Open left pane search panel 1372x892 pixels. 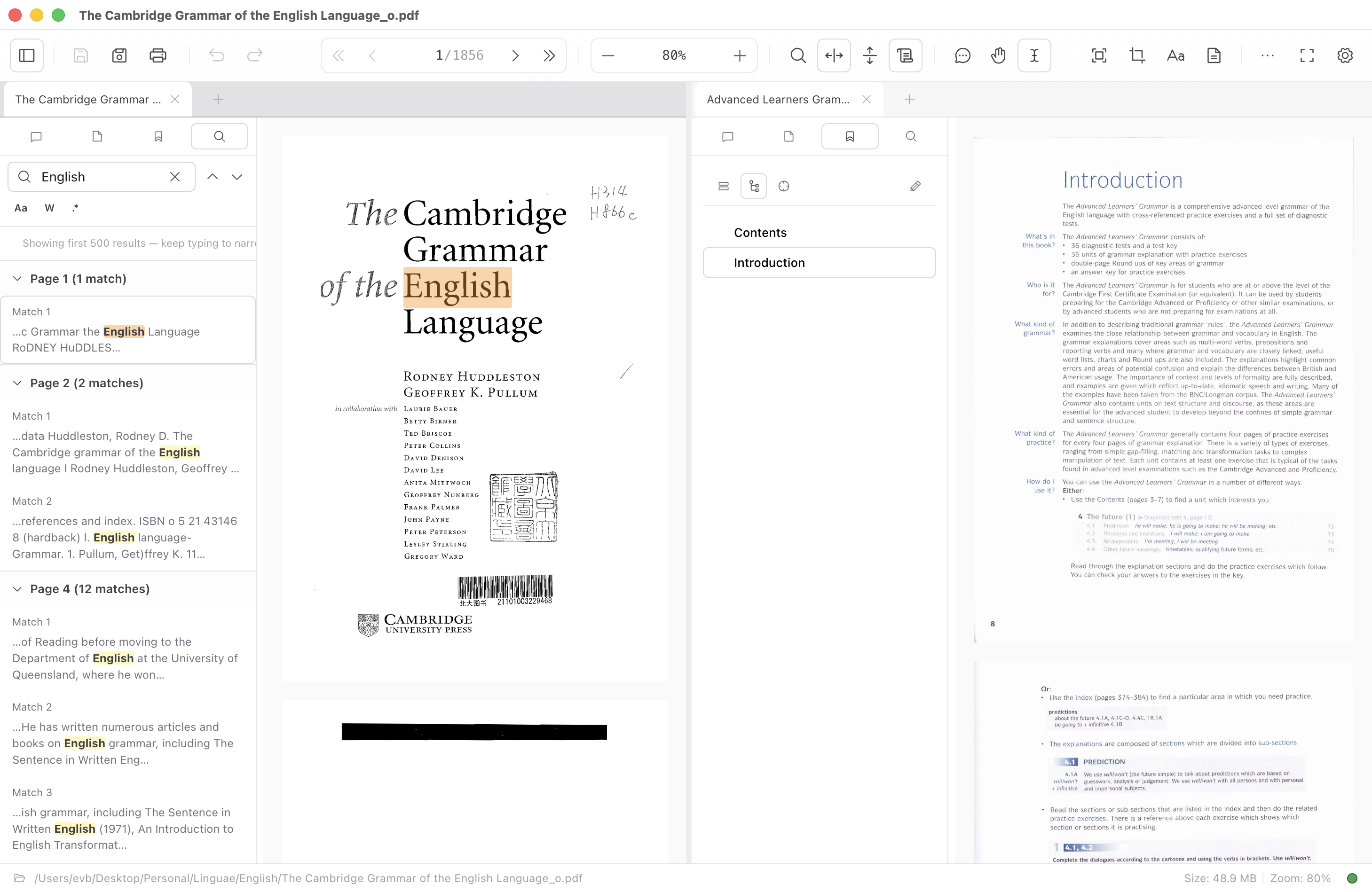pos(220,137)
